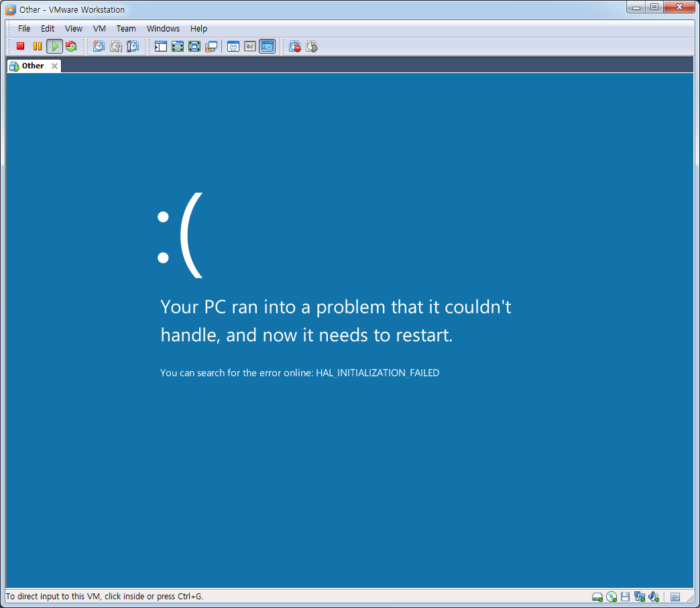This screenshot has height=608, width=700.
Task: Select the Other VM tab
Action: pyautogui.click(x=33, y=66)
